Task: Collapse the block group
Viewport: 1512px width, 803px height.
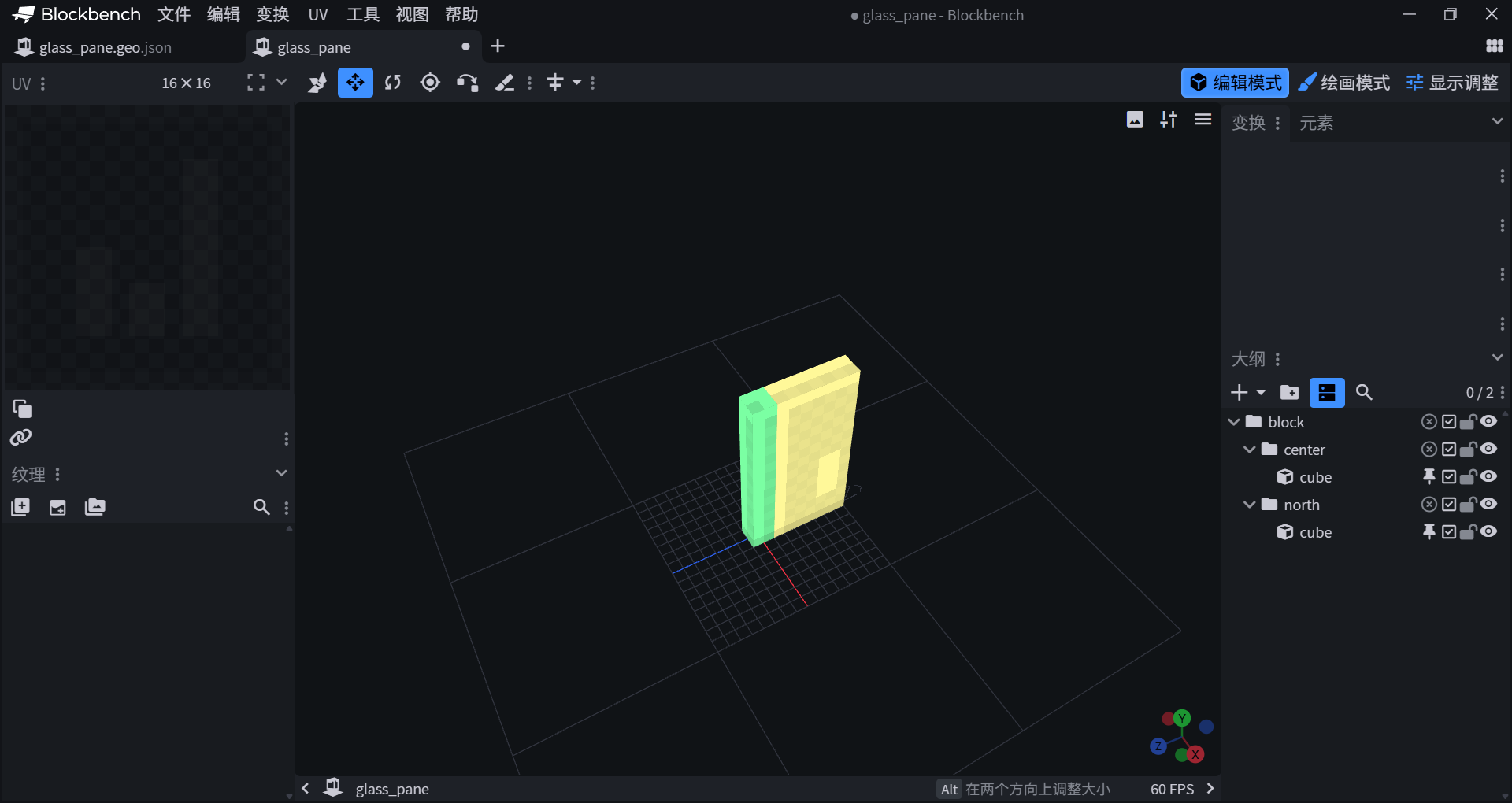Action: click(1234, 422)
